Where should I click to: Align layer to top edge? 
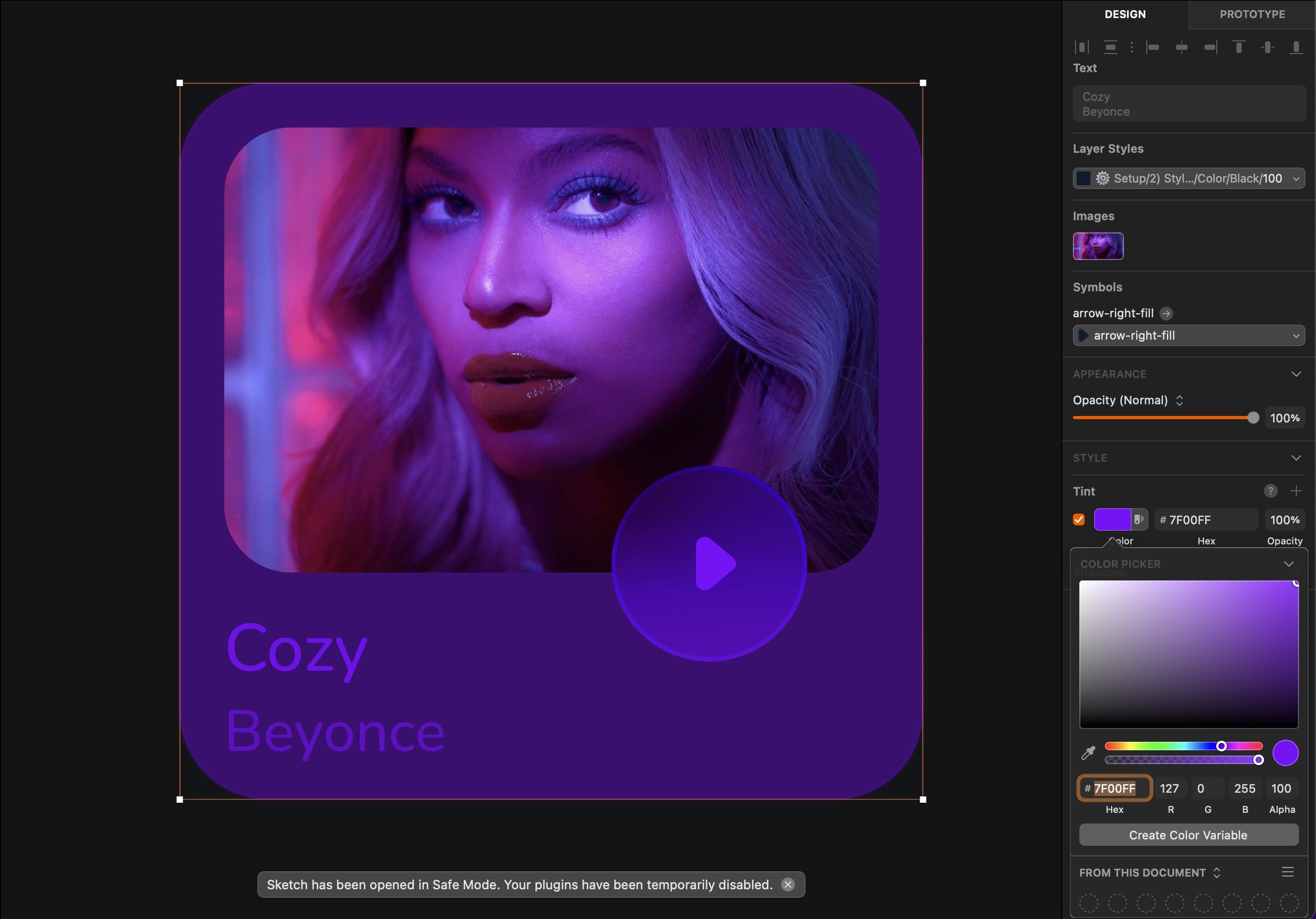click(x=1239, y=47)
